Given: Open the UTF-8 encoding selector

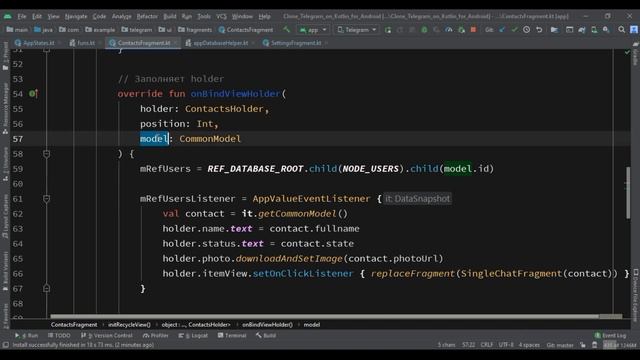Looking at the screenshot, I should pyautogui.click(x=506, y=345).
